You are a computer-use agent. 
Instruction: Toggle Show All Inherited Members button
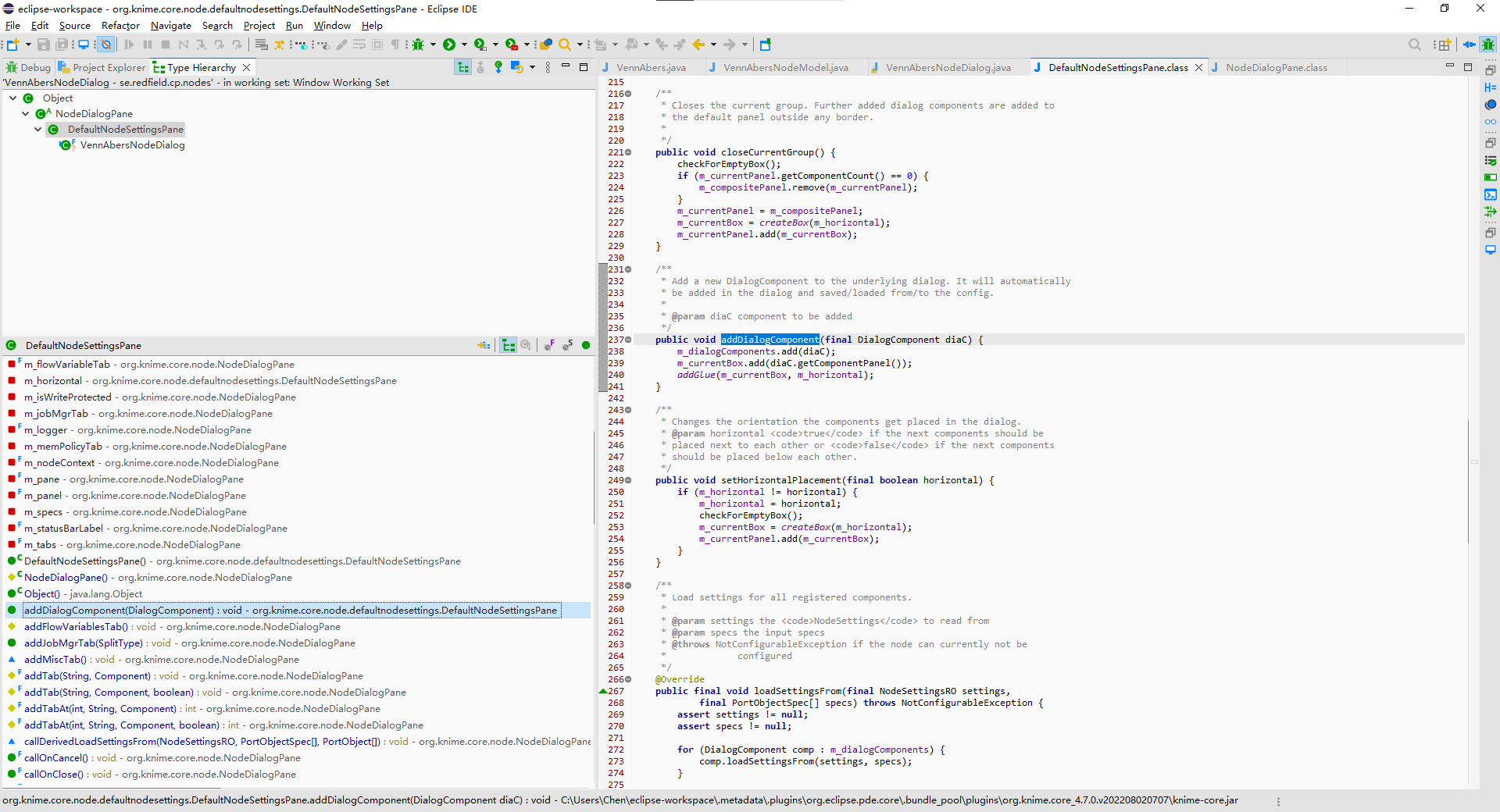(509, 345)
